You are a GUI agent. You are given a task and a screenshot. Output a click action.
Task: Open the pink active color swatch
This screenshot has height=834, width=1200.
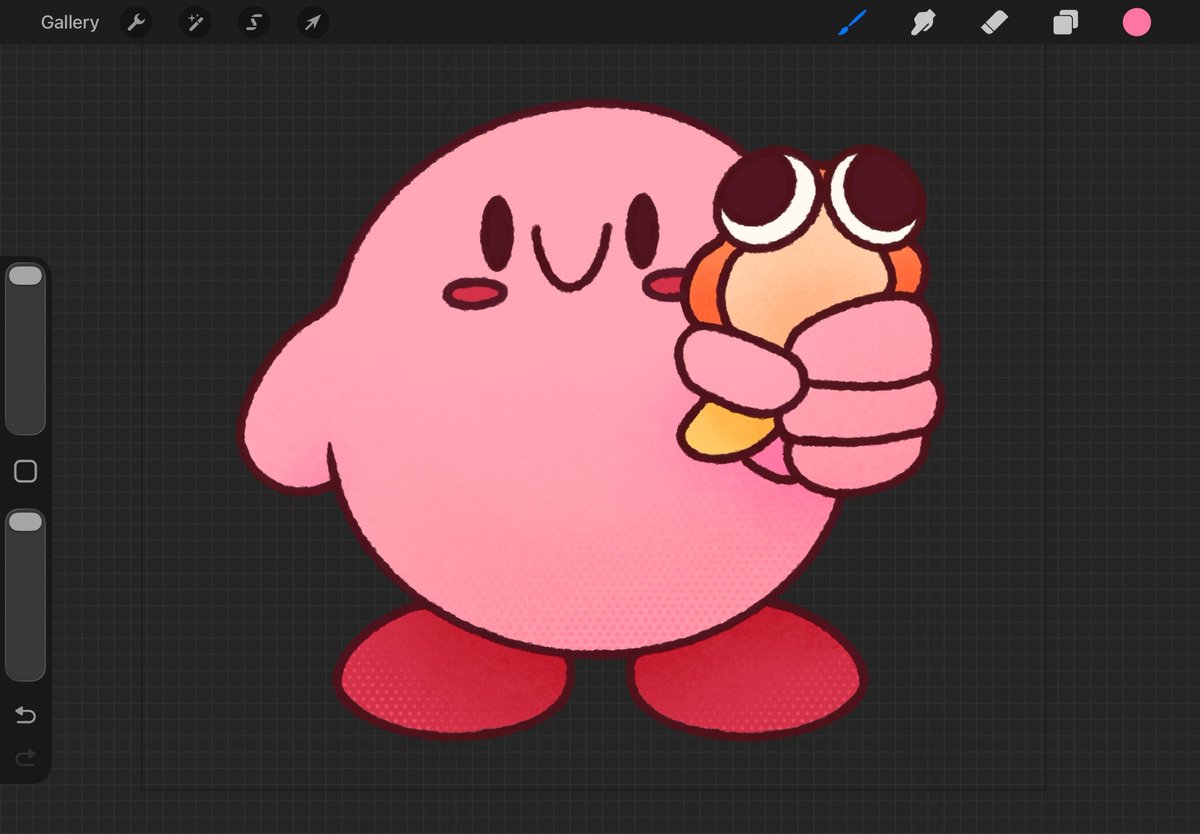[x=1137, y=22]
